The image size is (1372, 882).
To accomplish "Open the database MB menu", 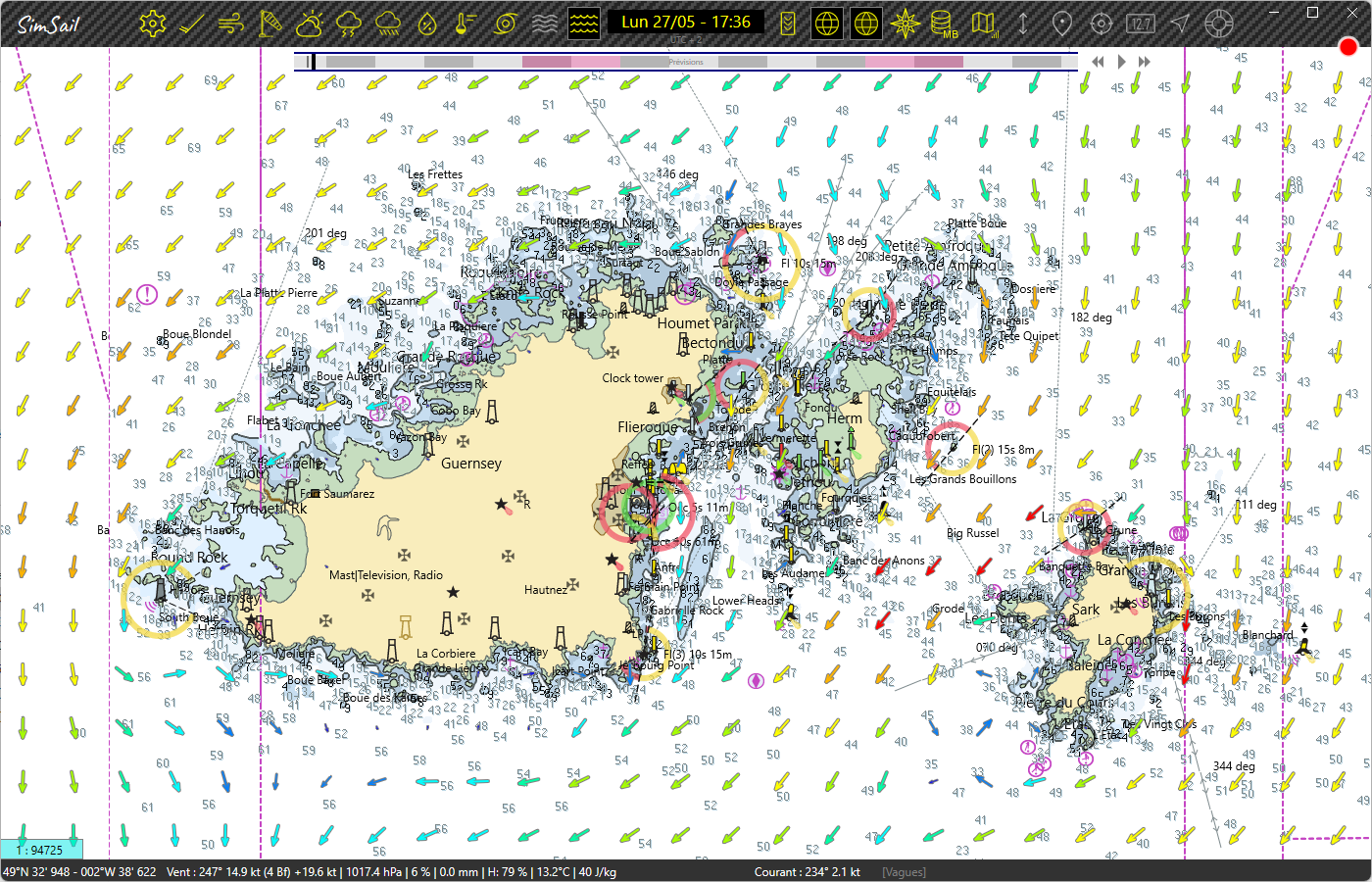I will [944, 24].
